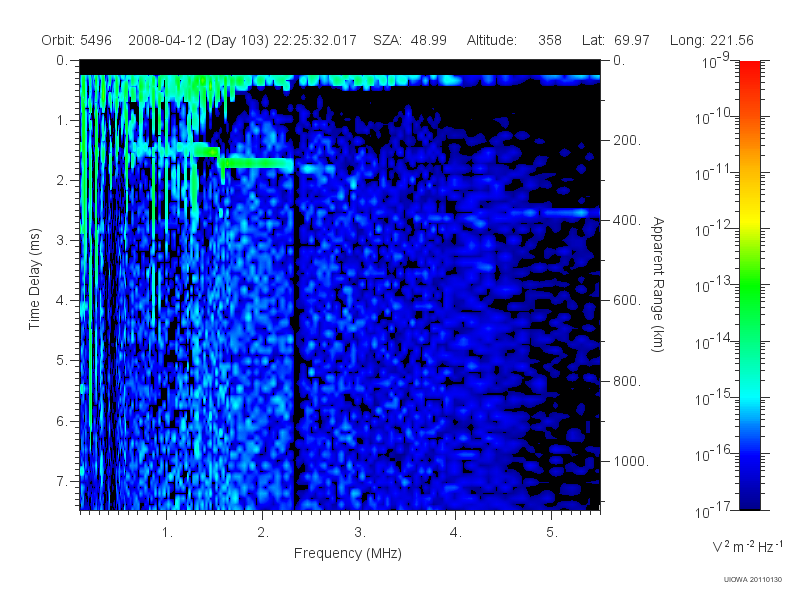Click the red top of the color scale
This screenshot has width=800, height=600.
coord(749,71)
